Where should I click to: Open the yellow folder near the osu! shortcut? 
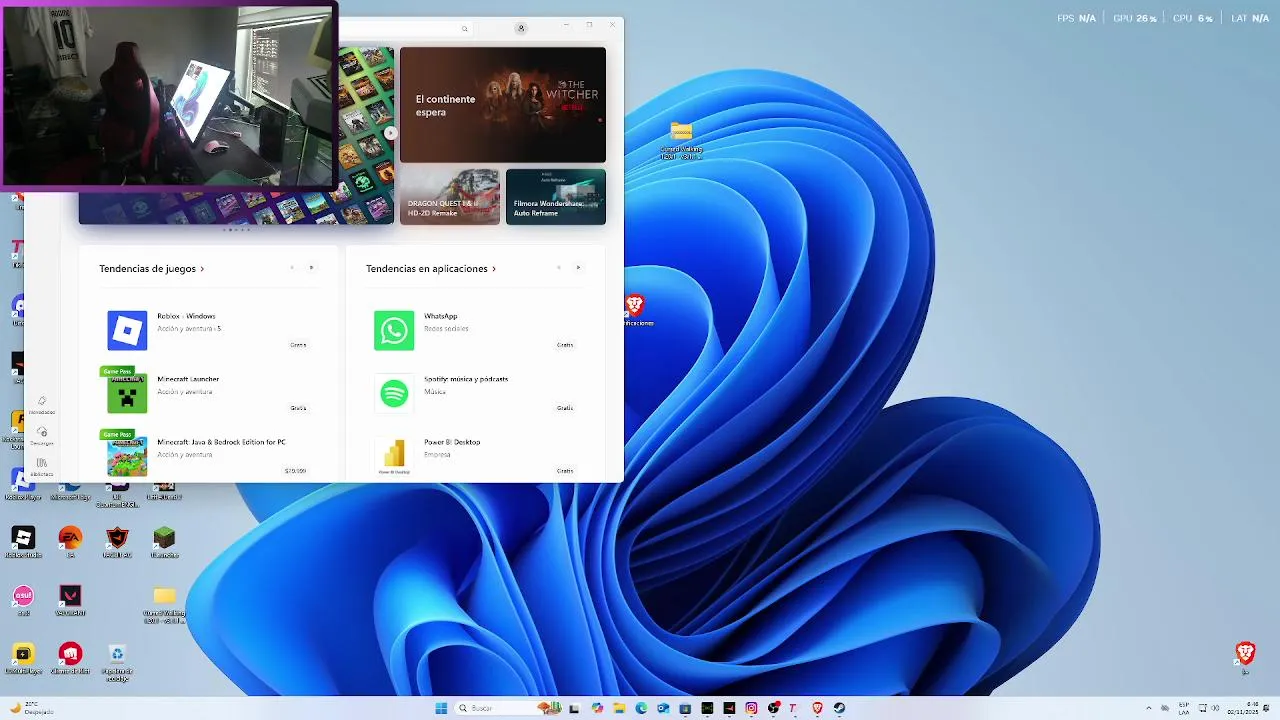coord(164,604)
